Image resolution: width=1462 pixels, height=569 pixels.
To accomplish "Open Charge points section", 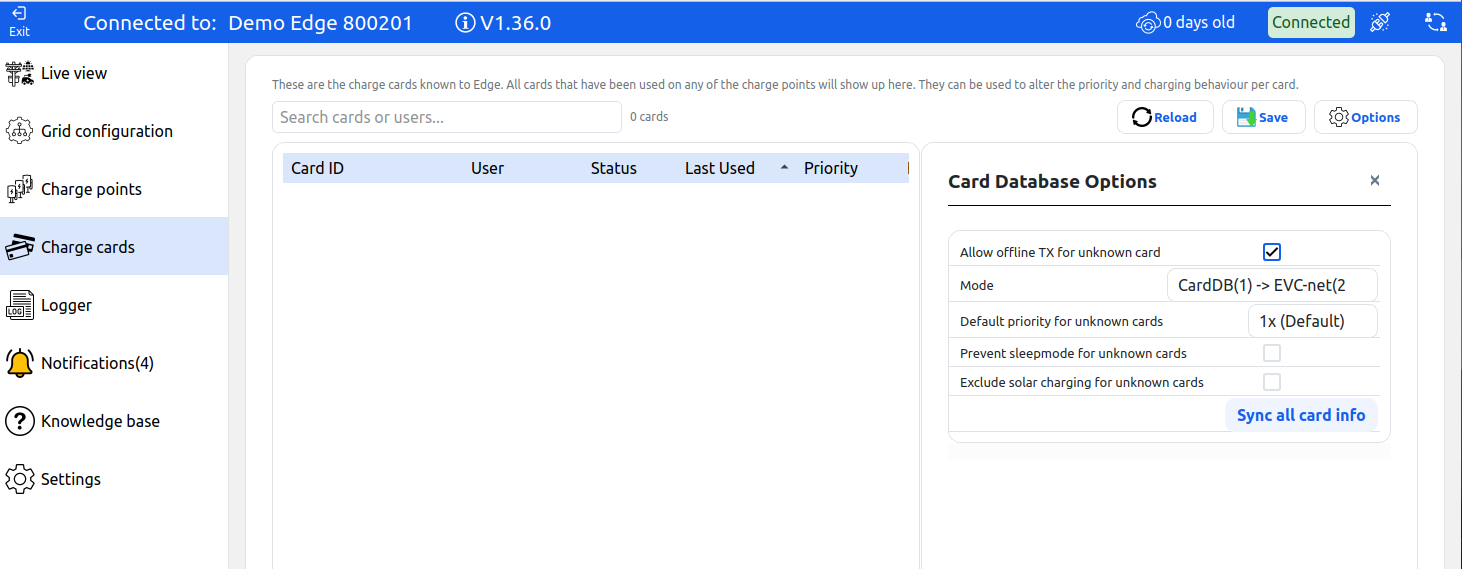I will click(x=114, y=189).
